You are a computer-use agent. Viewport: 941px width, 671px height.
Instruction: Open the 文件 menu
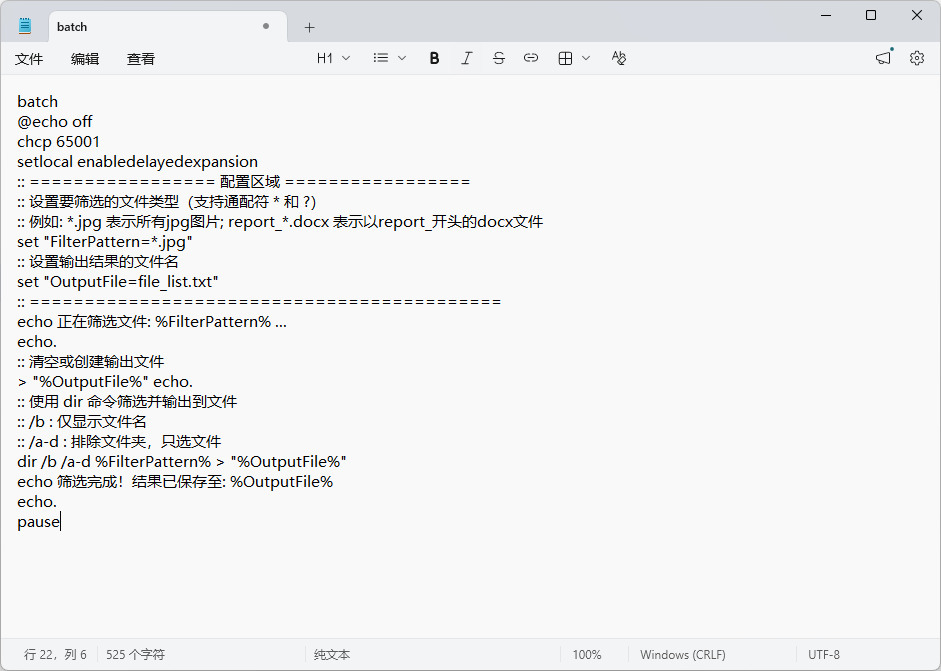(29, 59)
